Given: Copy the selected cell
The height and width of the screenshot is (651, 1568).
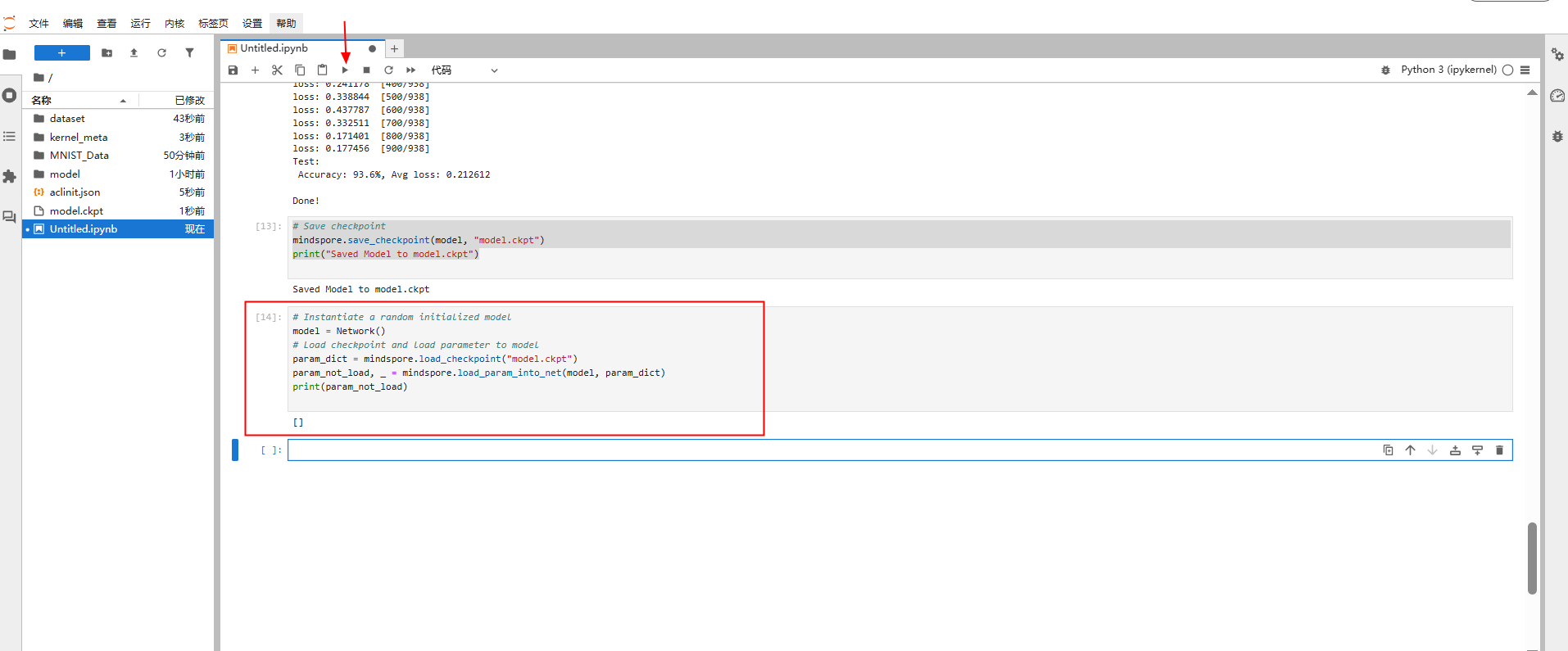Looking at the screenshot, I should (x=300, y=70).
